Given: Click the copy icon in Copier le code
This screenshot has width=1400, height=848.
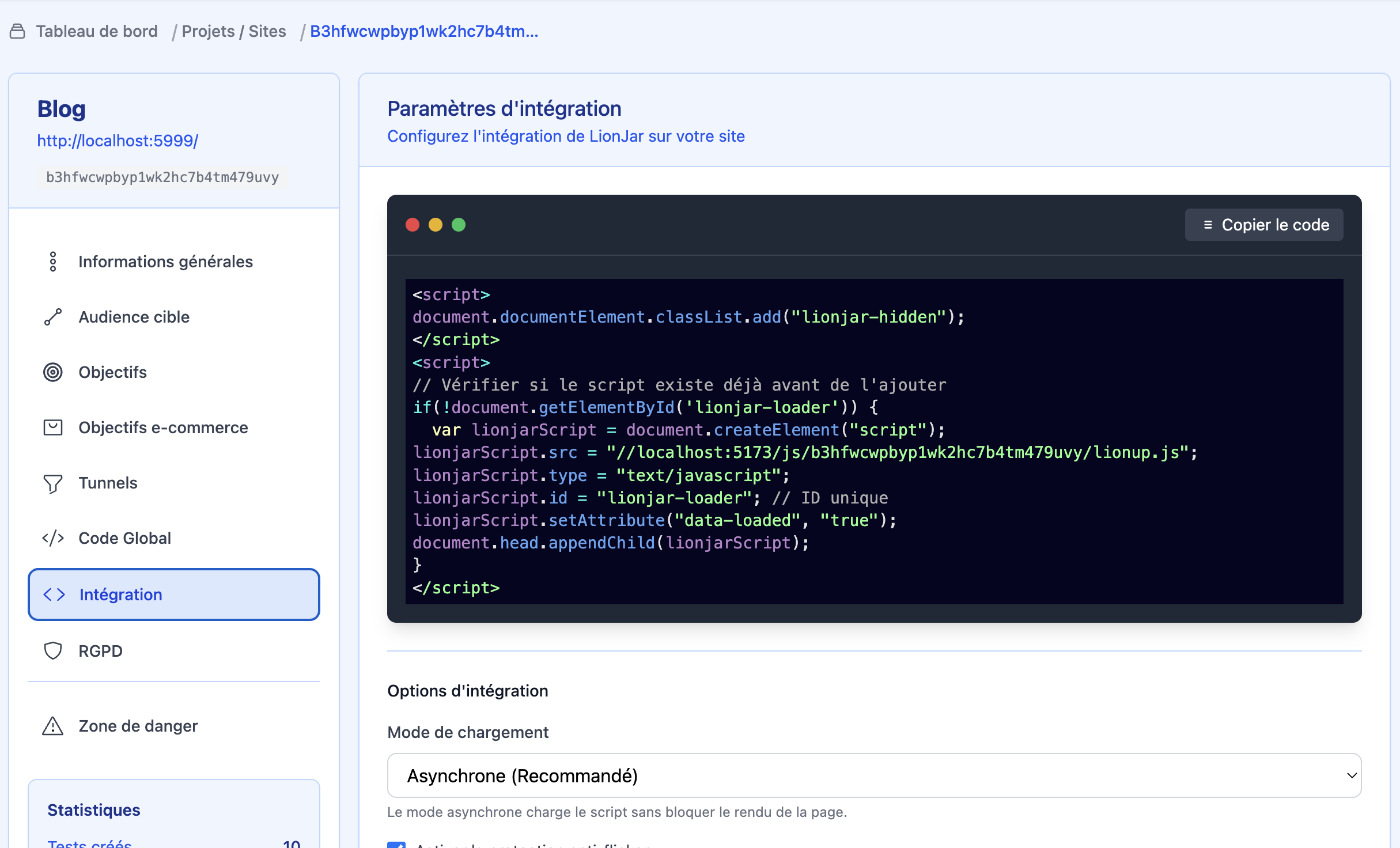Looking at the screenshot, I should tap(1208, 225).
